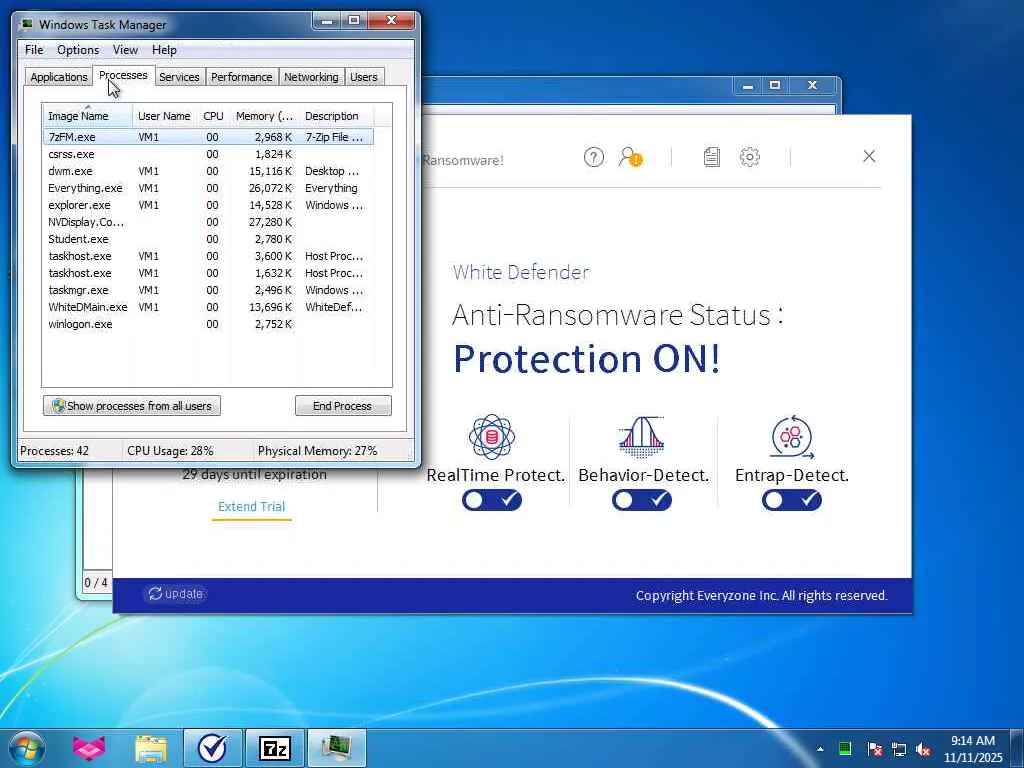Show hidden system tray icons arrow
The image size is (1024, 768).
coord(820,749)
